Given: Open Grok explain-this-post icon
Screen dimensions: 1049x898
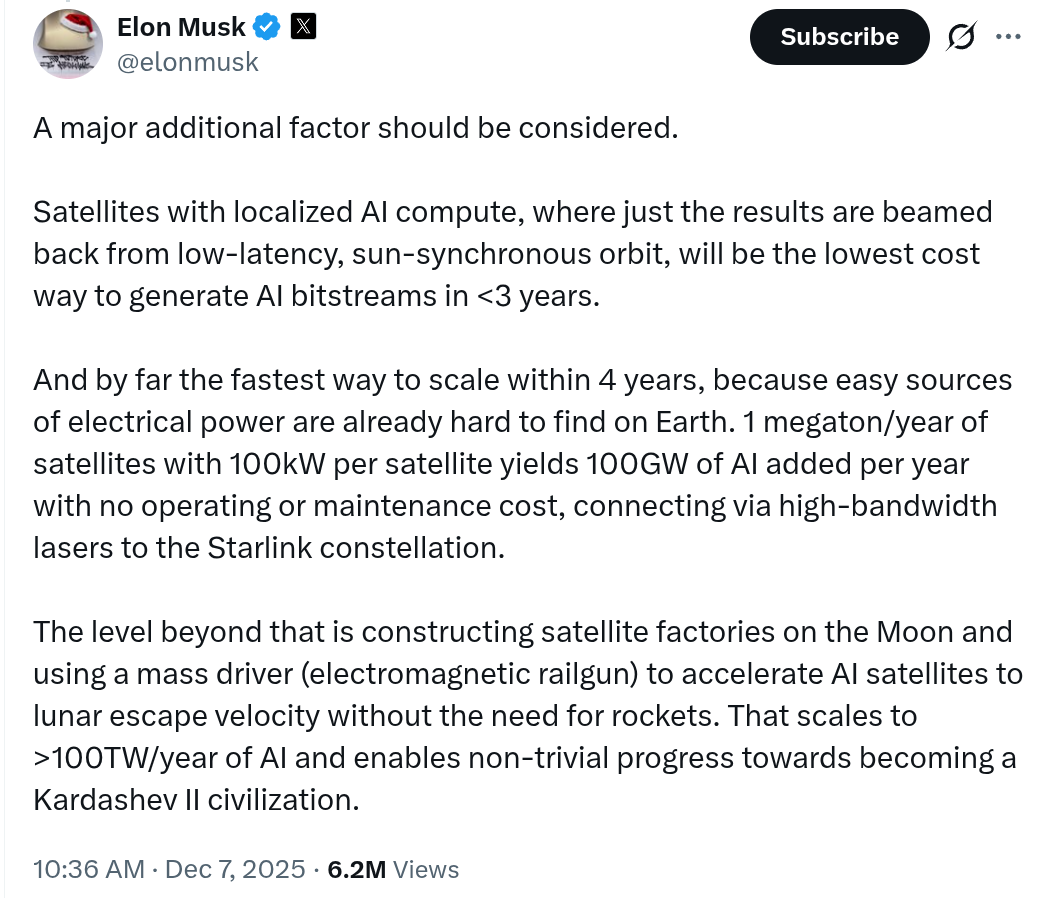Looking at the screenshot, I should [961, 37].
